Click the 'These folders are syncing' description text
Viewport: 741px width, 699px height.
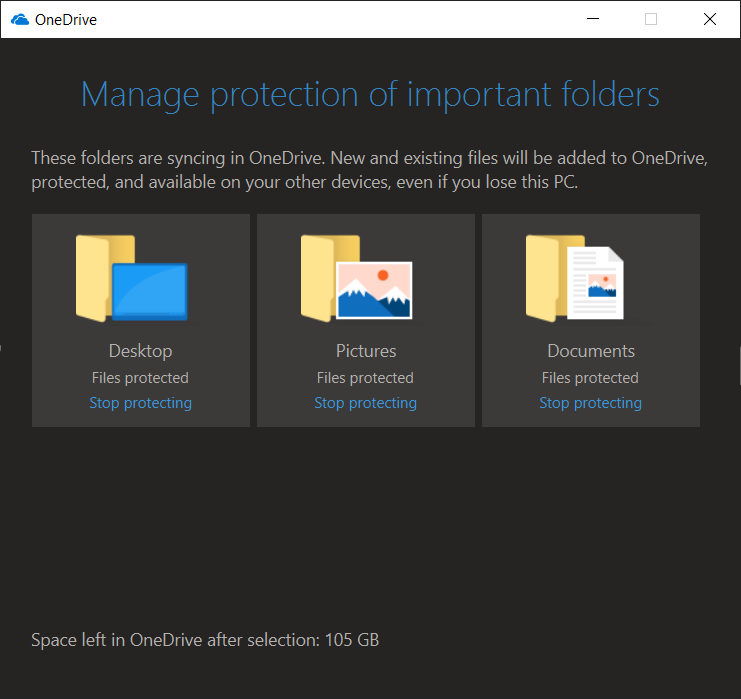[370, 170]
